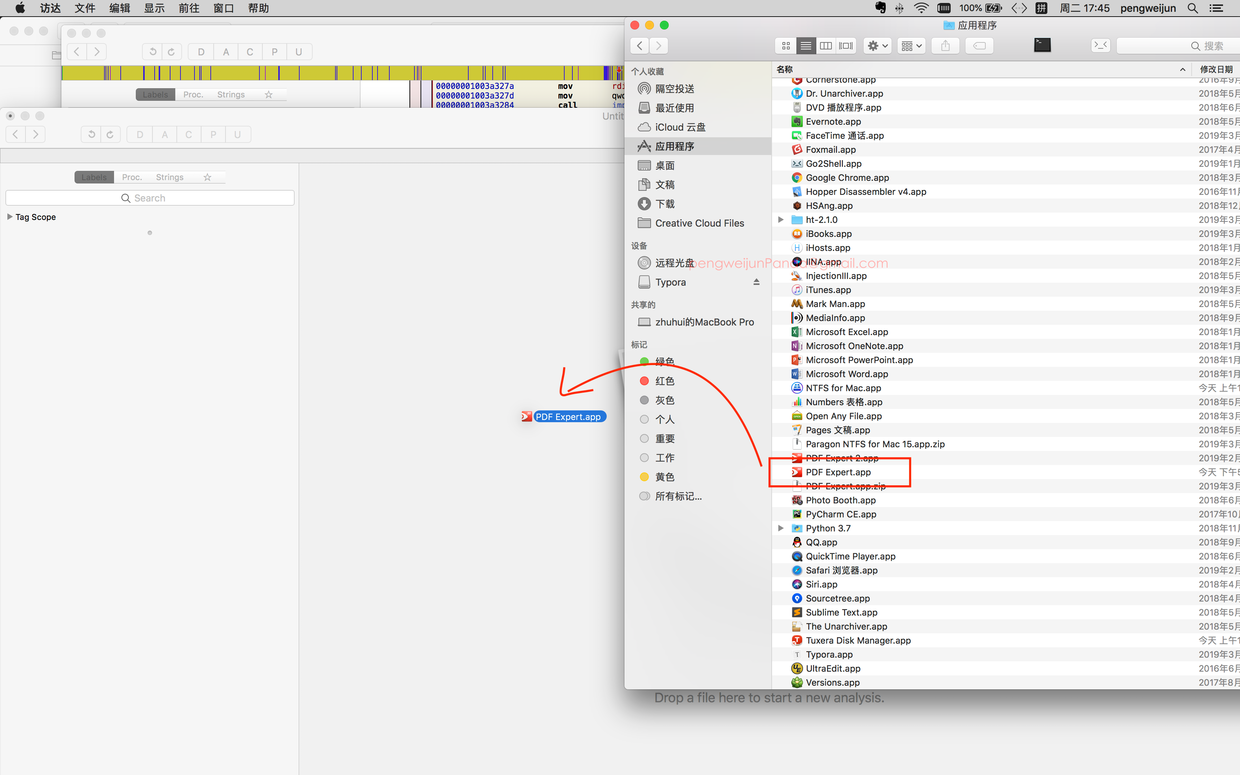Expand the Python 3.7 folder
The height and width of the screenshot is (775, 1240).
tap(781, 528)
